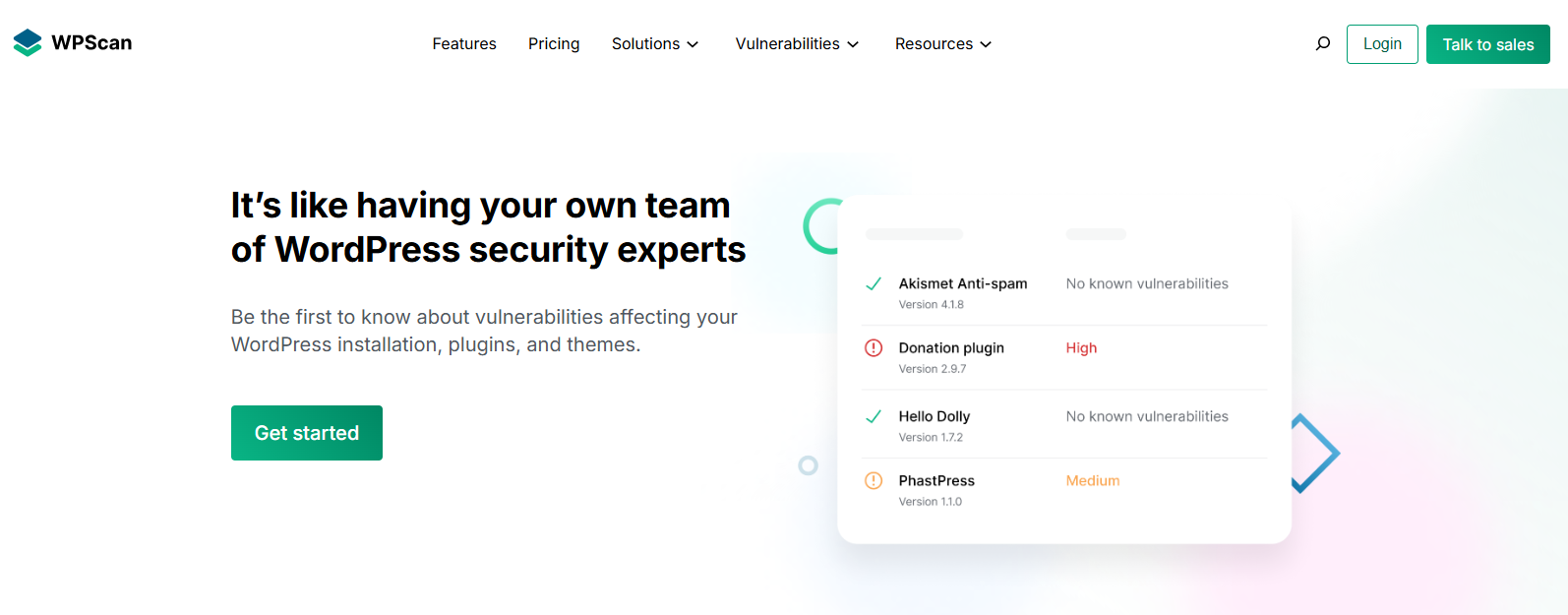Expand the Resources dropdown menu
The height and width of the screenshot is (615, 1568).
click(943, 43)
